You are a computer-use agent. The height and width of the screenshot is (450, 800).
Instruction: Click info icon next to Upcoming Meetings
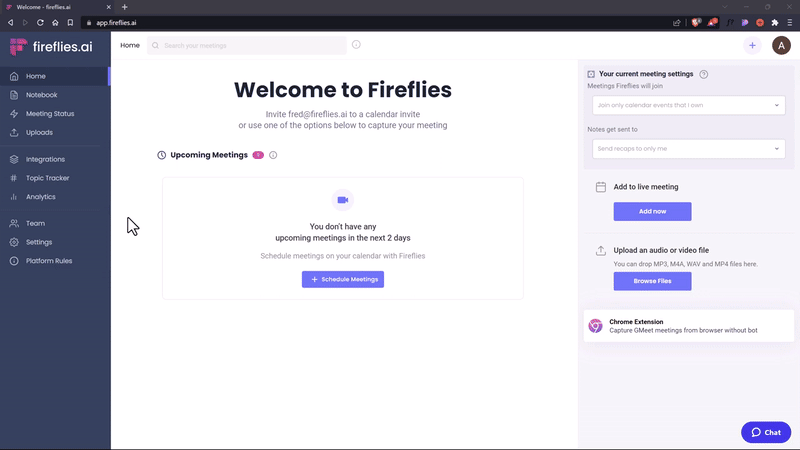[x=273, y=155]
